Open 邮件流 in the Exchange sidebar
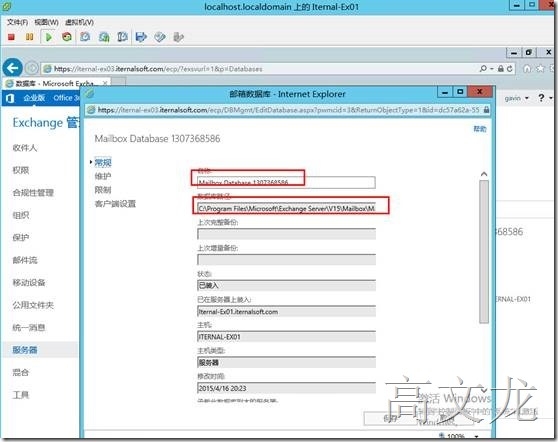Image resolution: width=558 pixels, height=442 pixels. [x=25, y=260]
